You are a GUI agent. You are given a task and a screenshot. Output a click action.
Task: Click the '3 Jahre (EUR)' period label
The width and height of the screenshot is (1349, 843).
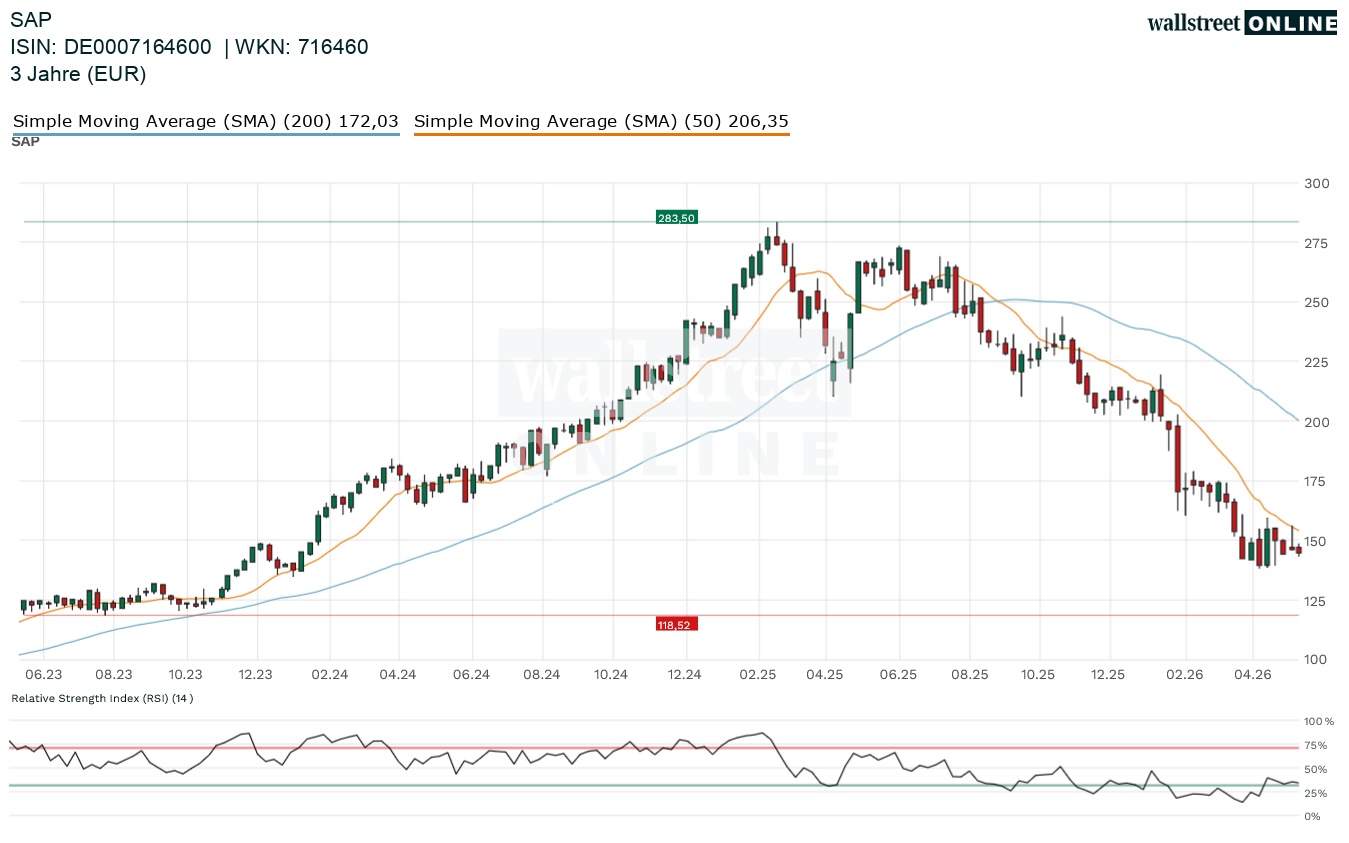[x=78, y=74]
